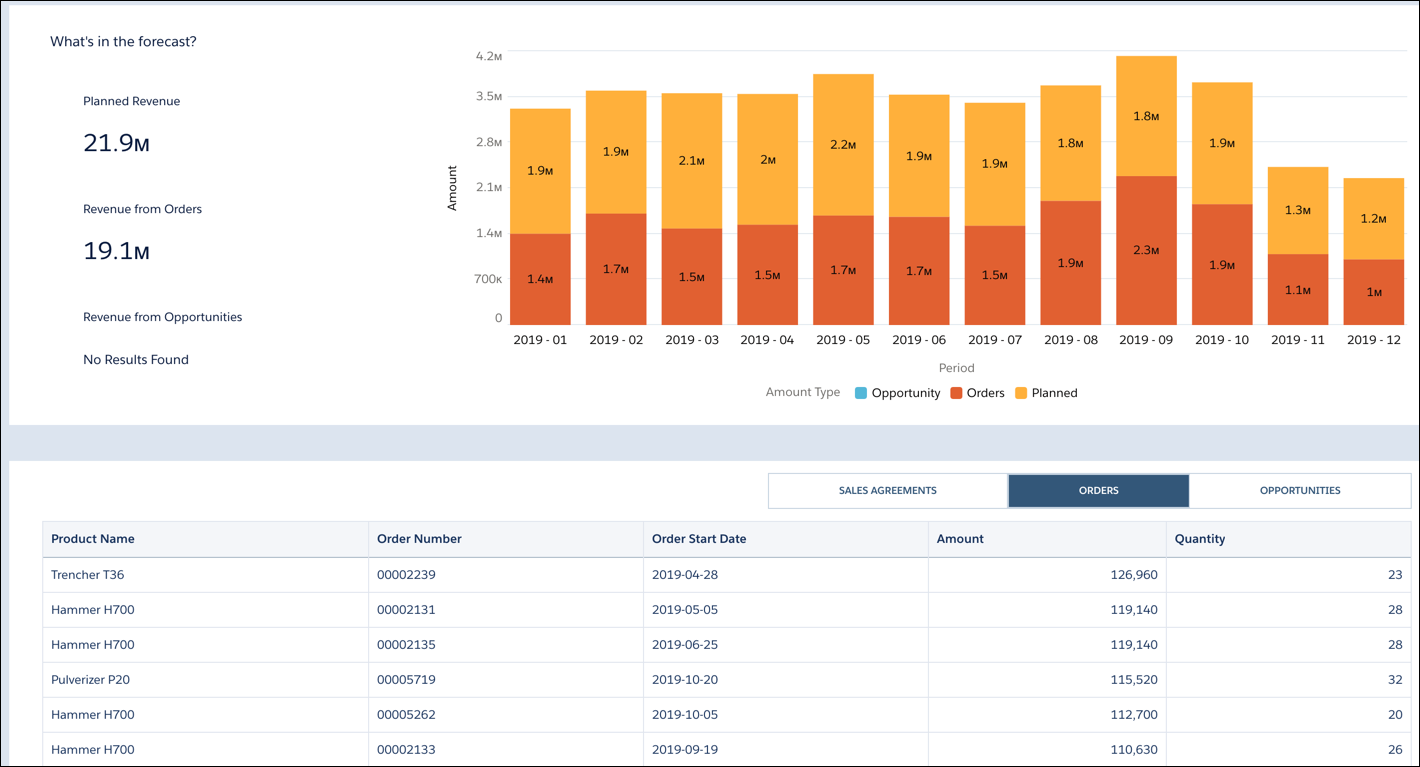Sort the table by Amount column
Viewport: 1420px width, 767px height.
click(960, 539)
